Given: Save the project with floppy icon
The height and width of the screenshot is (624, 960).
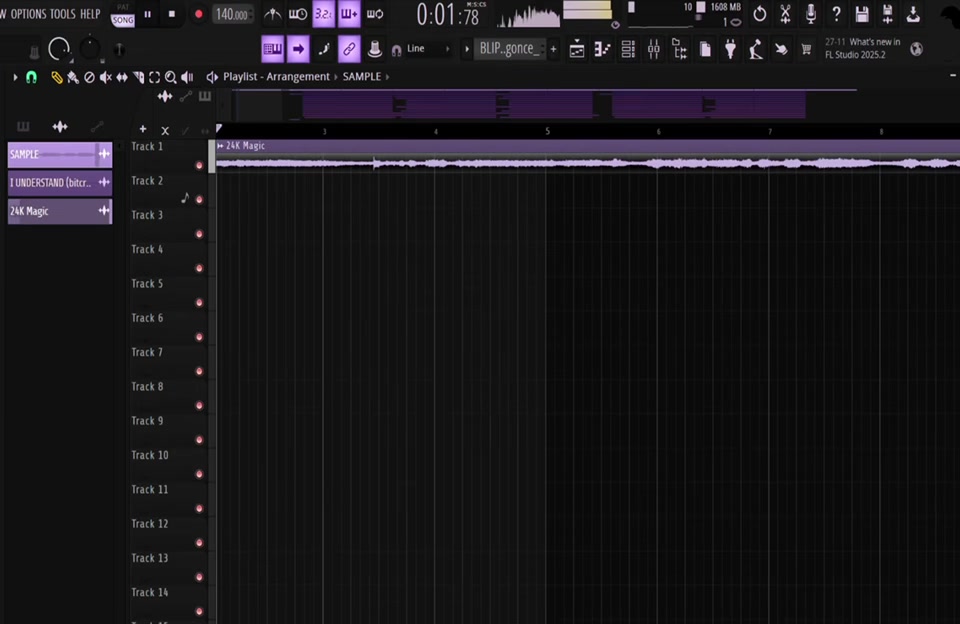Looking at the screenshot, I should tap(862, 14).
